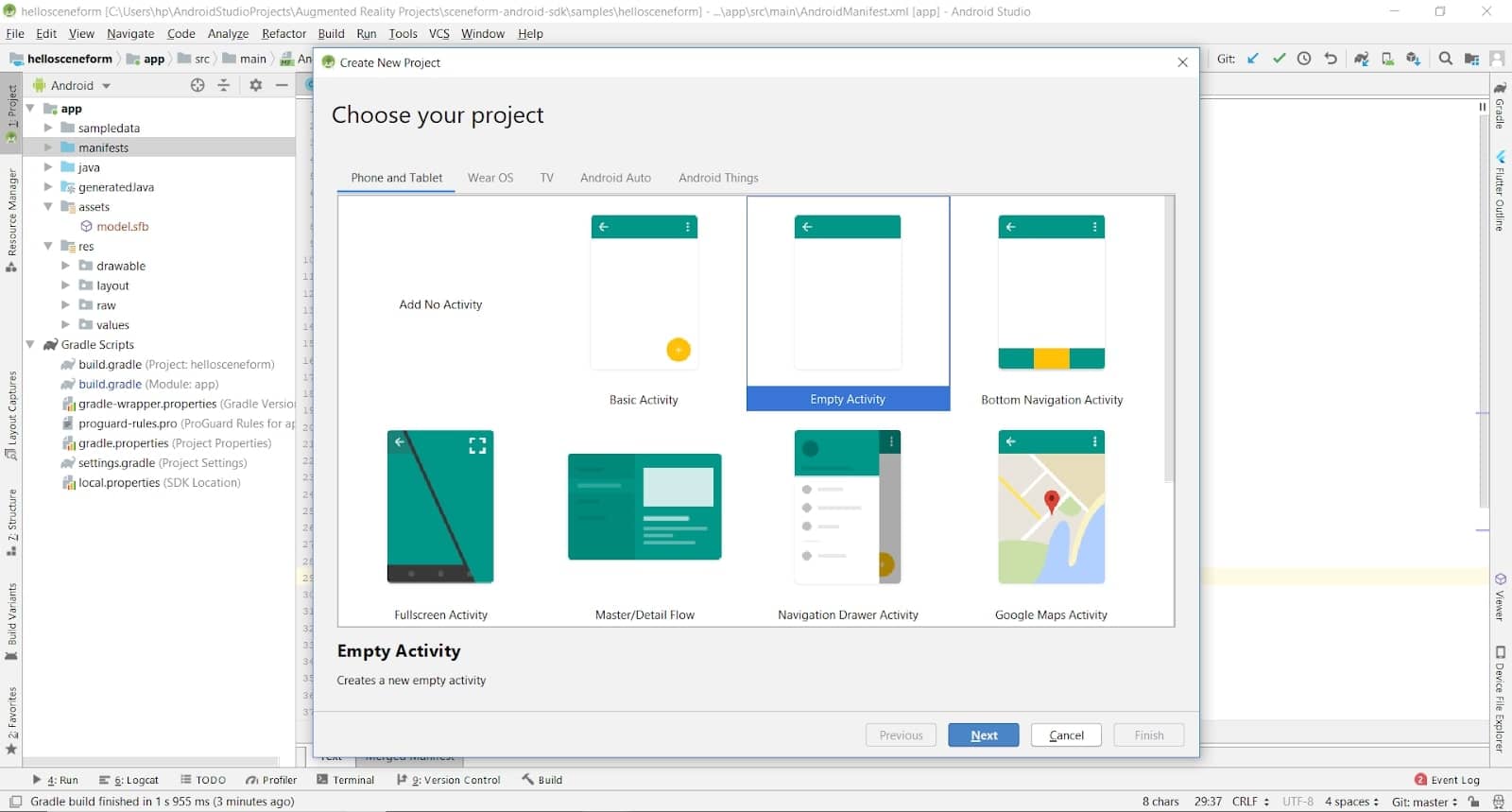The width and height of the screenshot is (1512, 812).
Task: Open the VCS menu
Action: 438,33
